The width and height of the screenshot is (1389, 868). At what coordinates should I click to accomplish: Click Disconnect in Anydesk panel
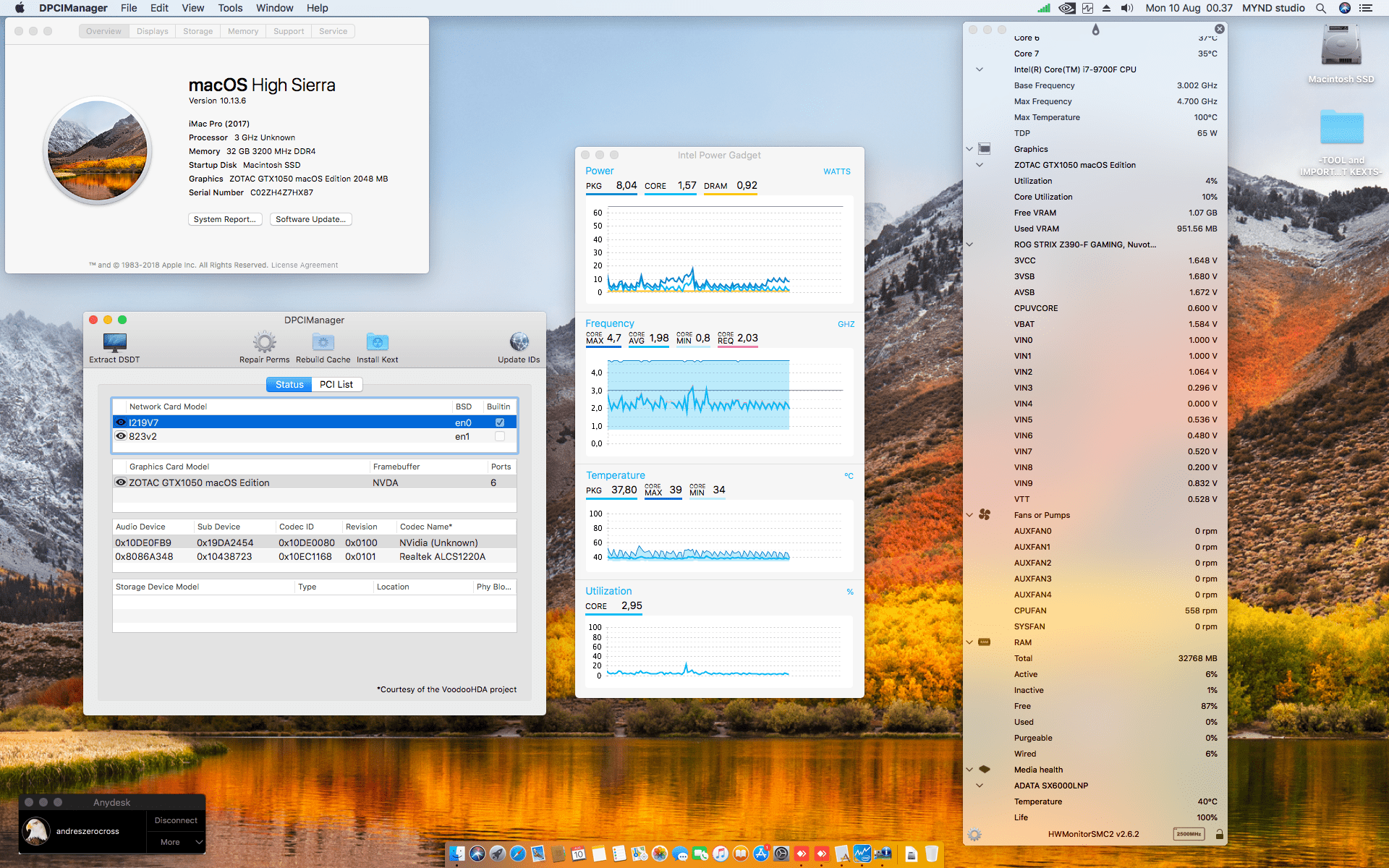[x=176, y=820]
